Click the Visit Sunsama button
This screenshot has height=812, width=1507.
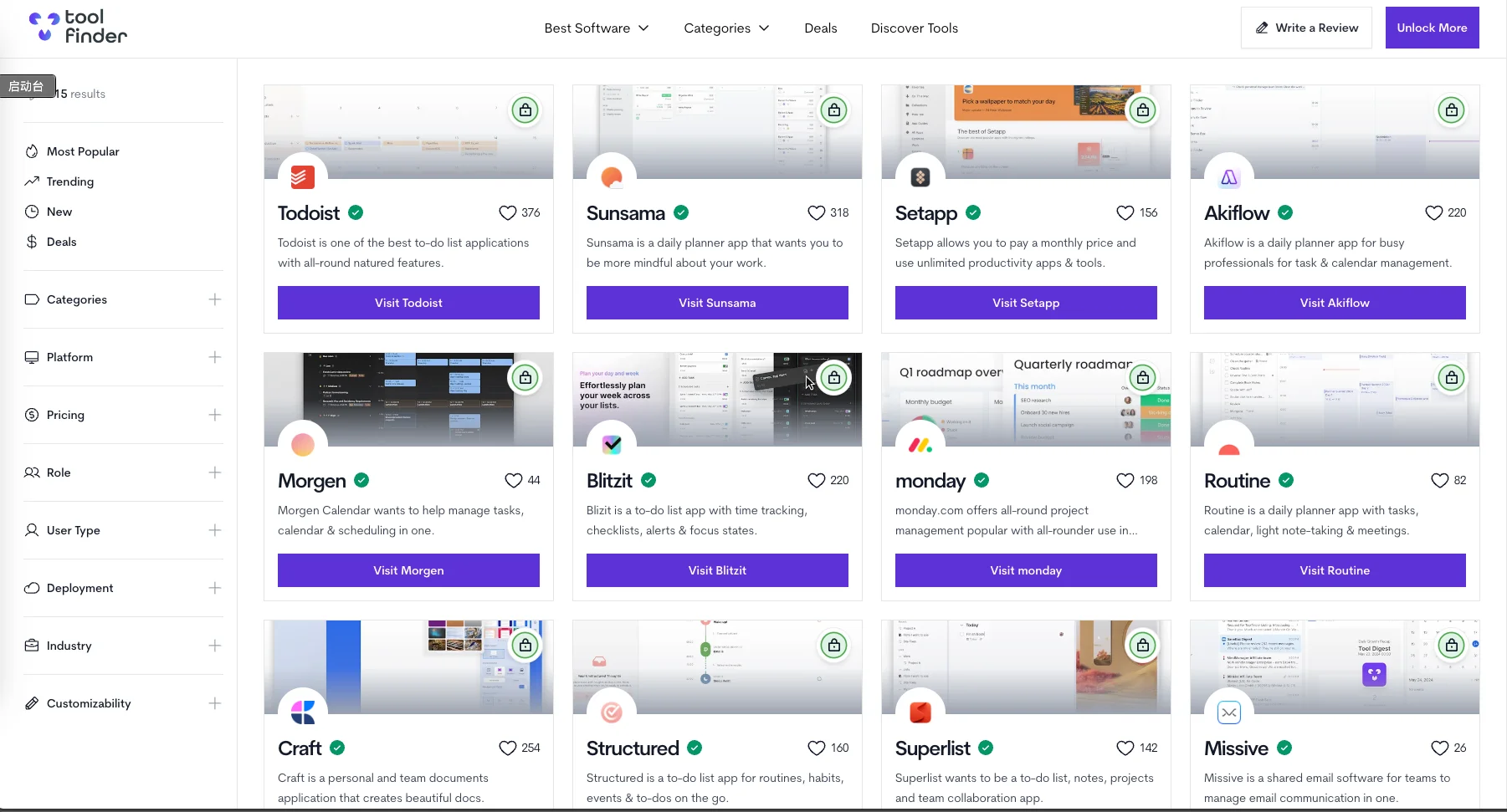point(717,303)
